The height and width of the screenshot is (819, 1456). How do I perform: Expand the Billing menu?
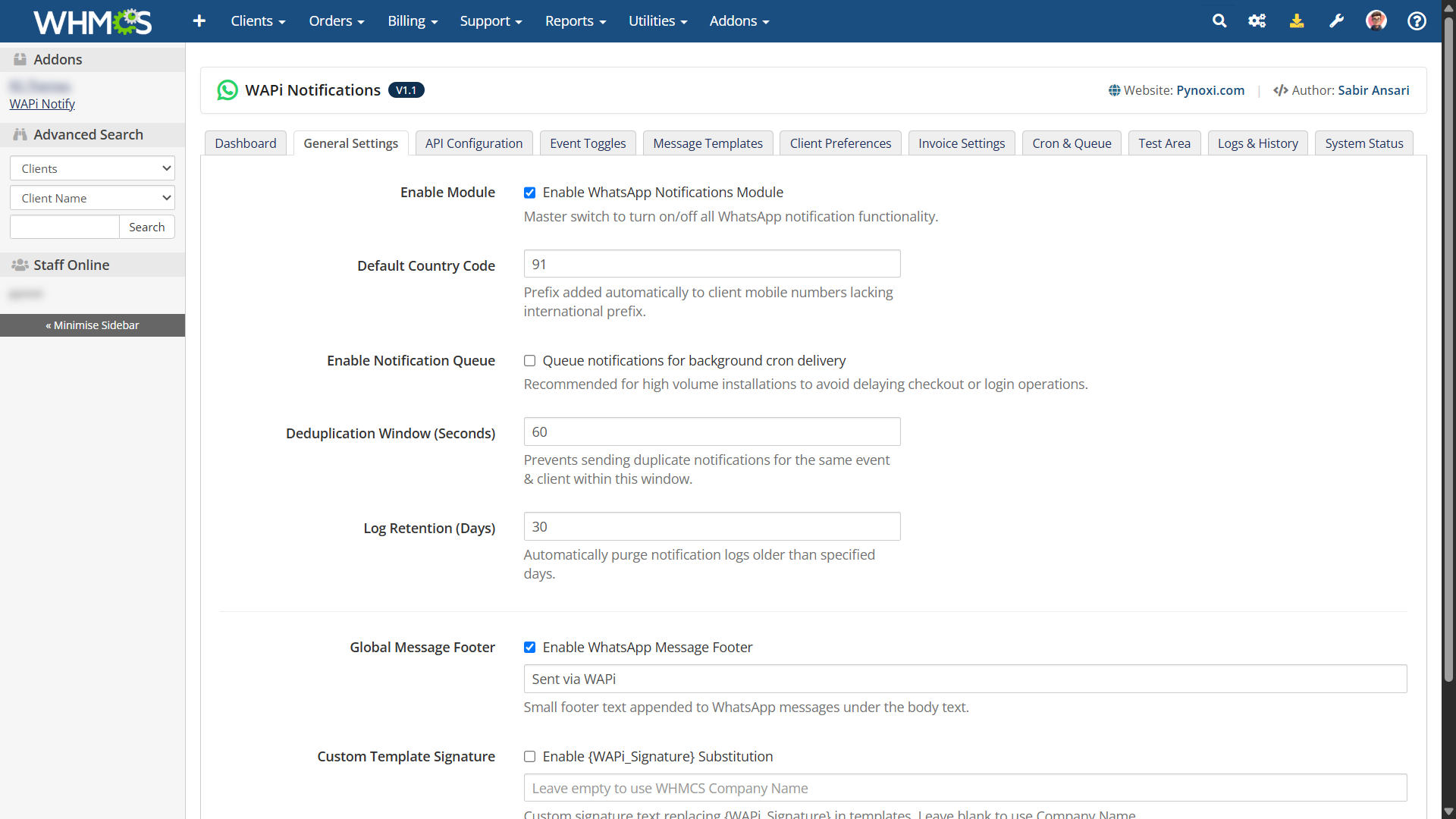(x=413, y=21)
